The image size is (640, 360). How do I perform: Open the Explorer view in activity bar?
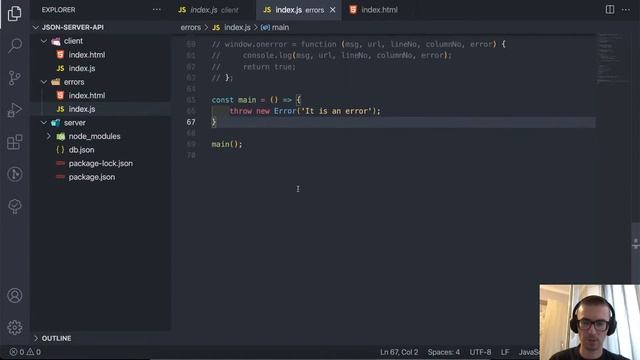point(15,13)
